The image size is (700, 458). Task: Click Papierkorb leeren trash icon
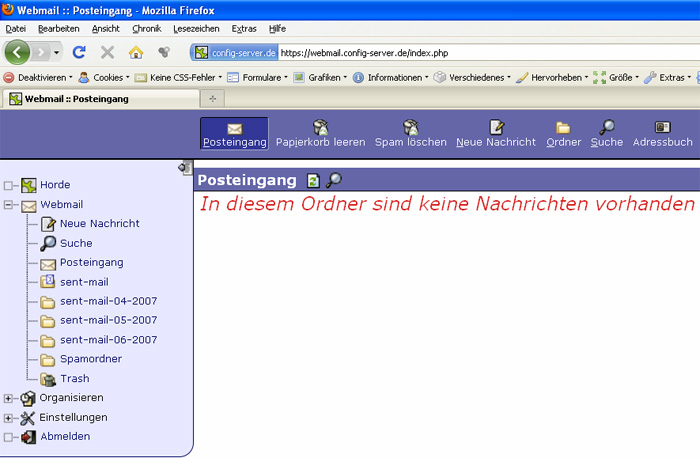pos(320,127)
